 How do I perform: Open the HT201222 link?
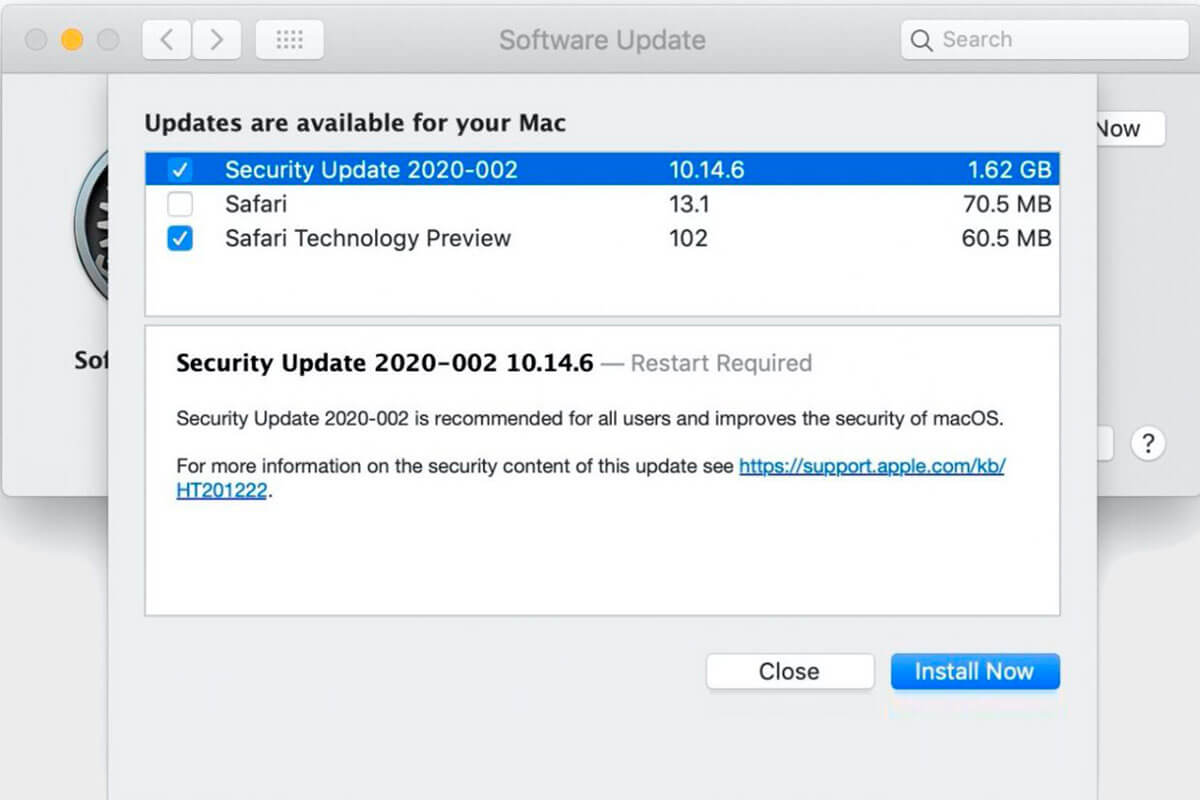click(221, 491)
